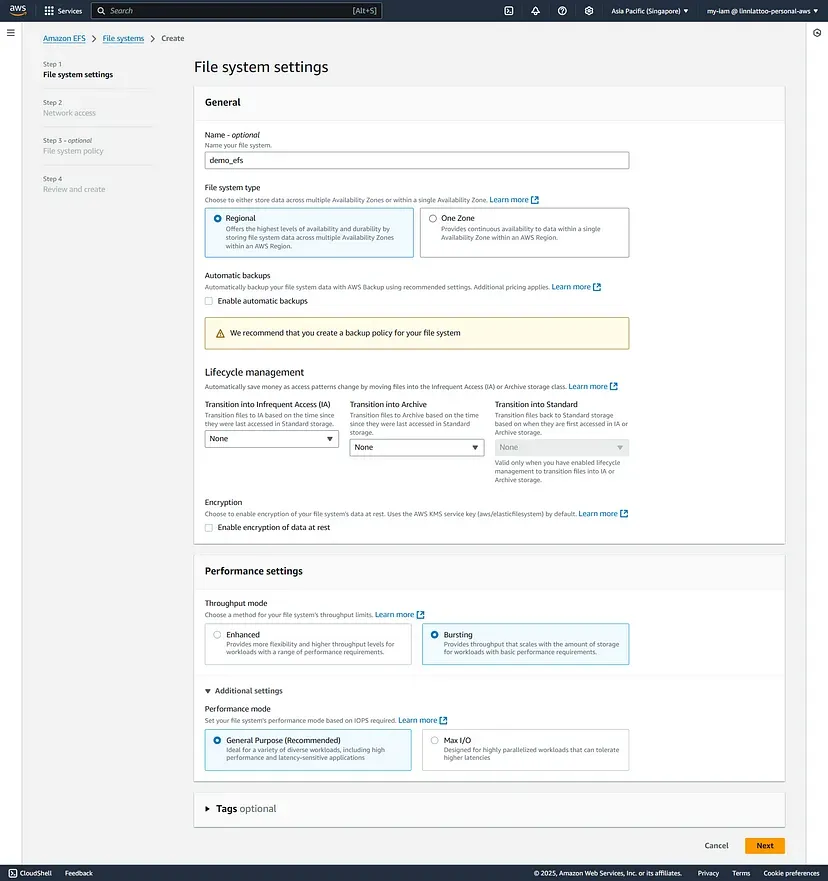Screen dimensions: 828x881
Task: Open Learn more link for Encryption
Action: pos(598,514)
